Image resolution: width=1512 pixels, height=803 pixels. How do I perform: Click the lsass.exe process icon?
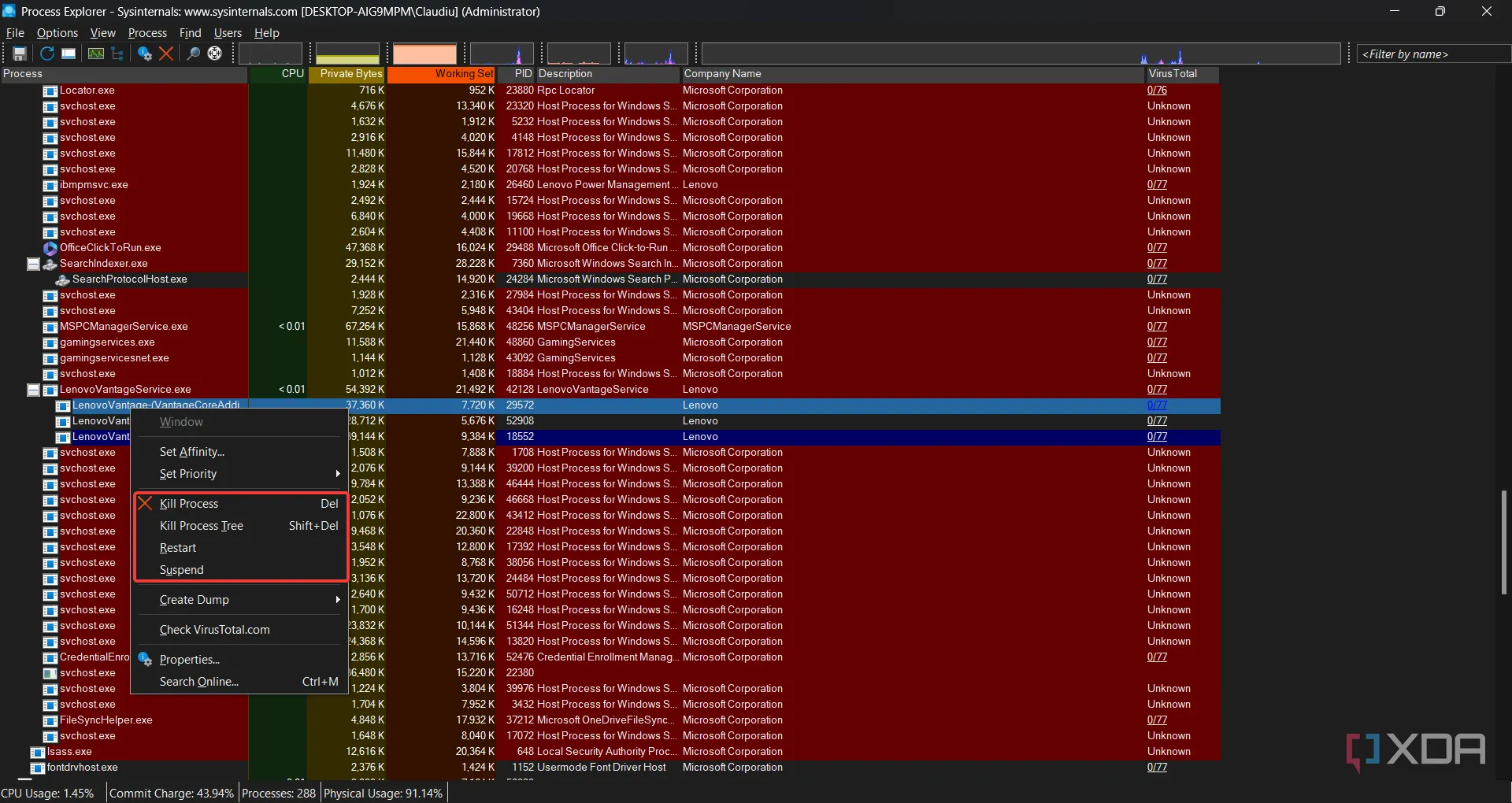tap(38, 752)
